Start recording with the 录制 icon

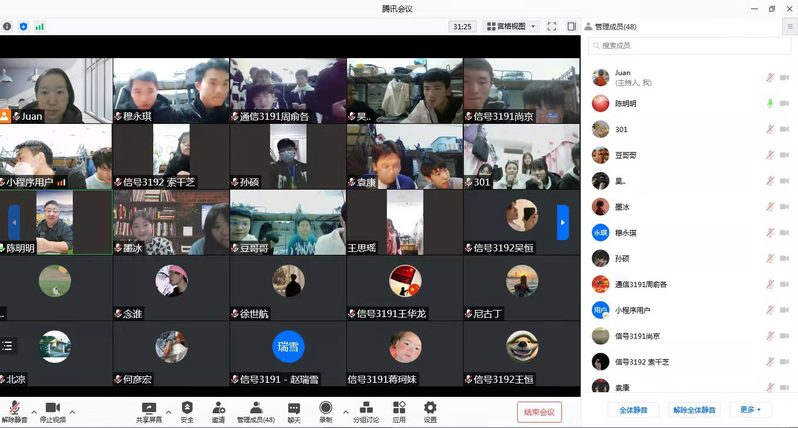pyautogui.click(x=325, y=411)
